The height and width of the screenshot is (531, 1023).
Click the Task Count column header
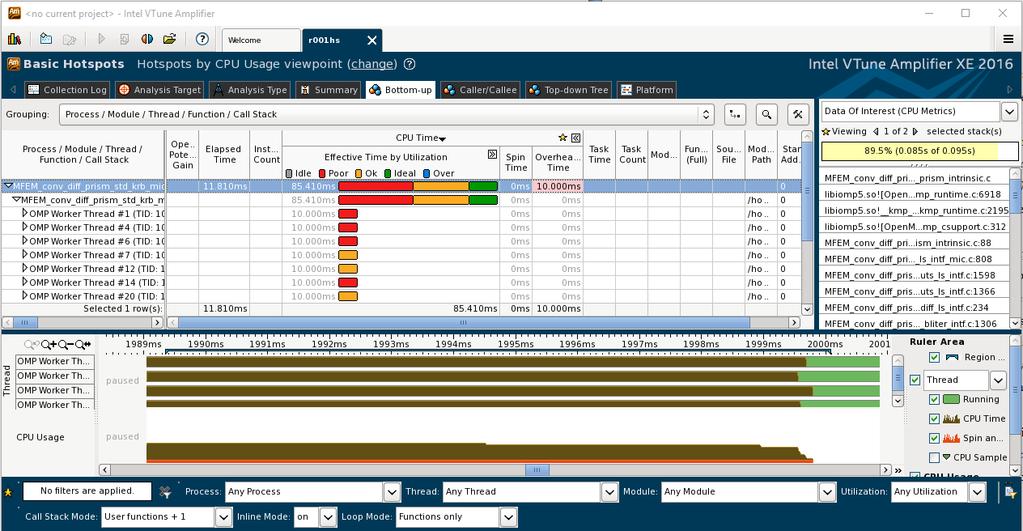pos(632,155)
